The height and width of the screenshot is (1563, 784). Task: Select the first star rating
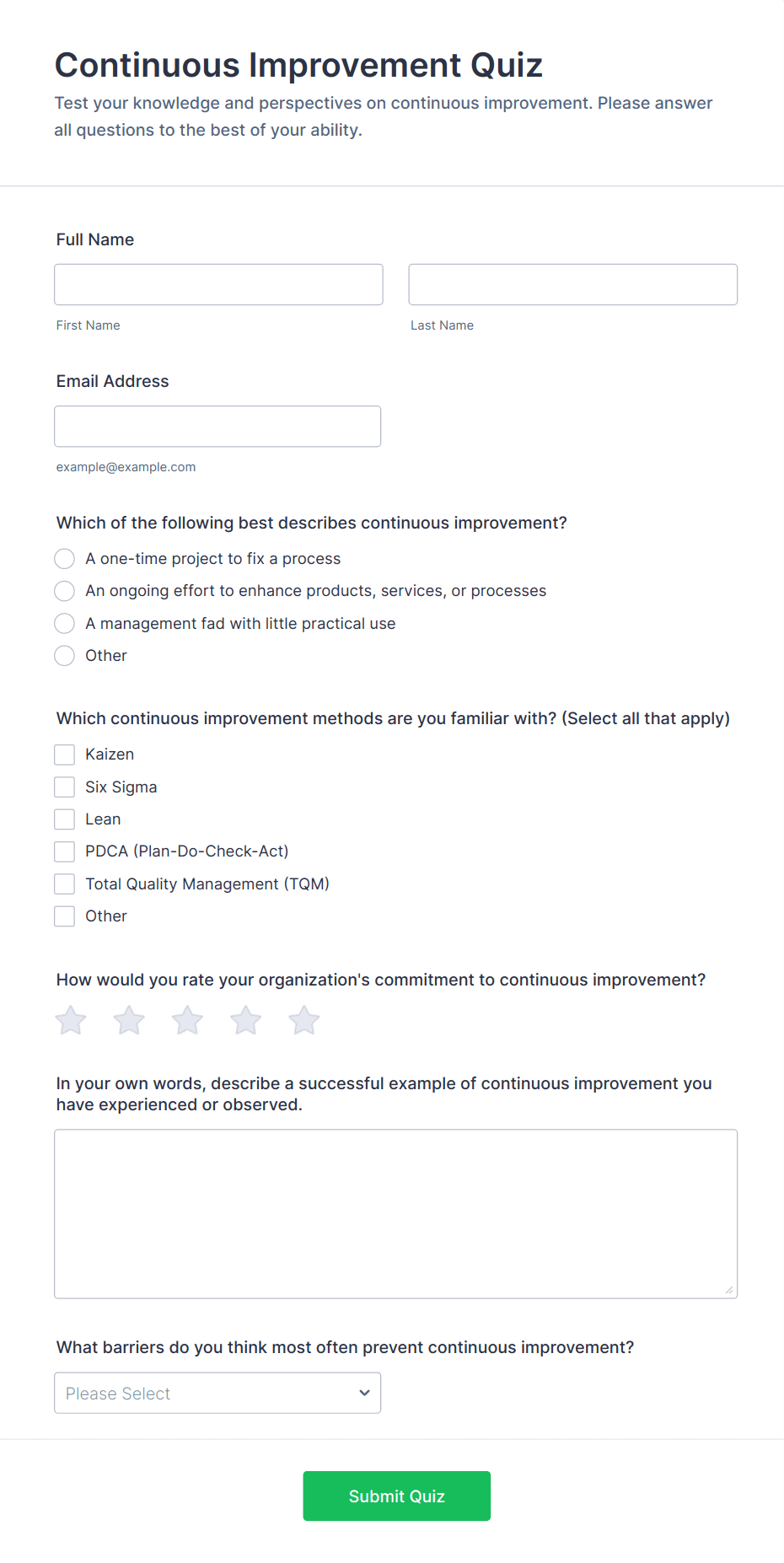[71, 1020]
